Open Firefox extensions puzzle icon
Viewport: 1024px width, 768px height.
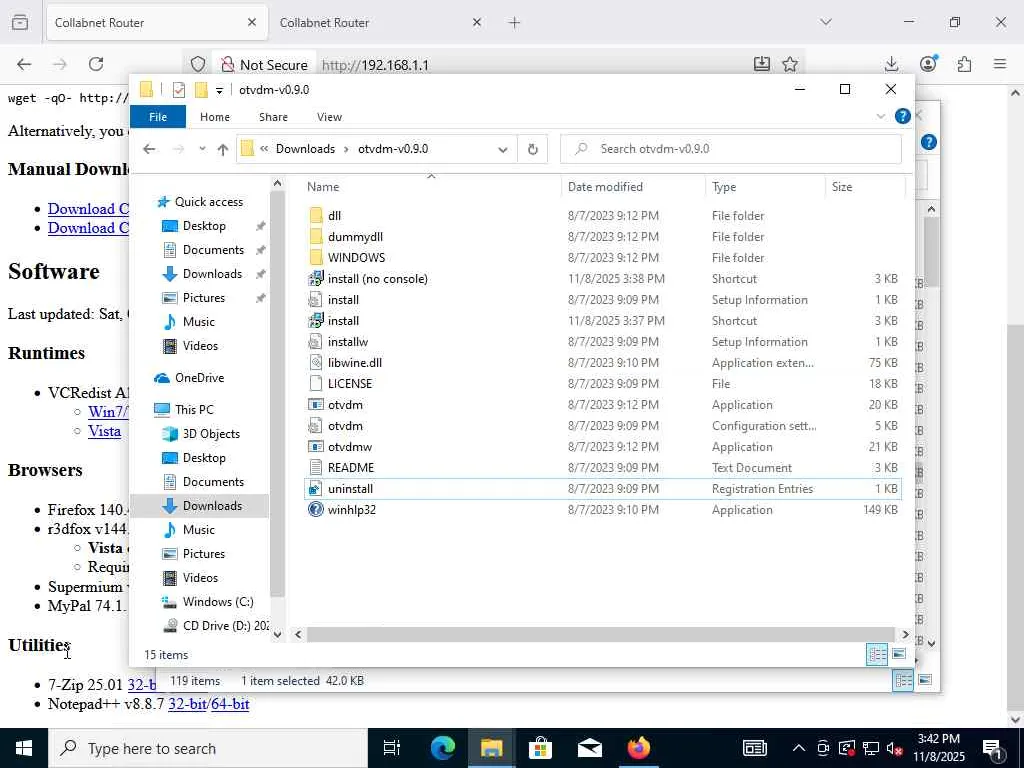click(964, 64)
